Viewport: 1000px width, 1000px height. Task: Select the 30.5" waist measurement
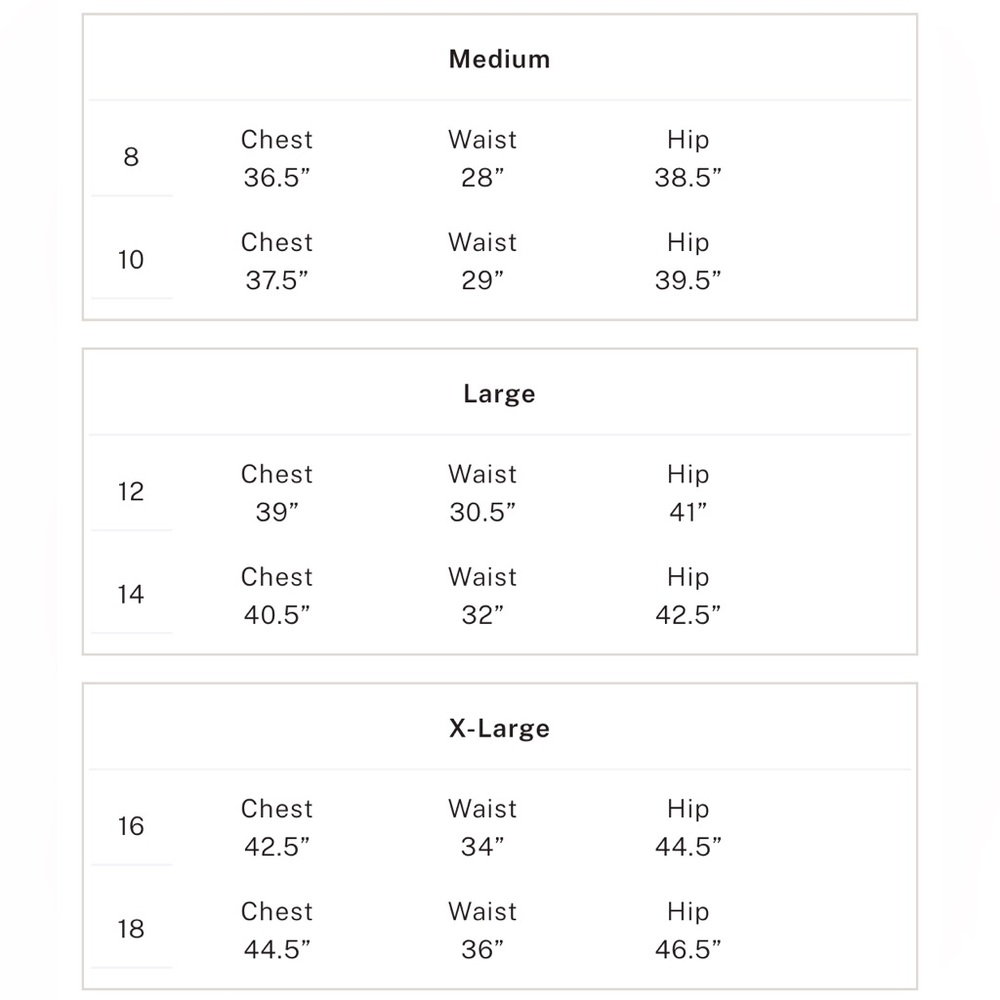(483, 513)
